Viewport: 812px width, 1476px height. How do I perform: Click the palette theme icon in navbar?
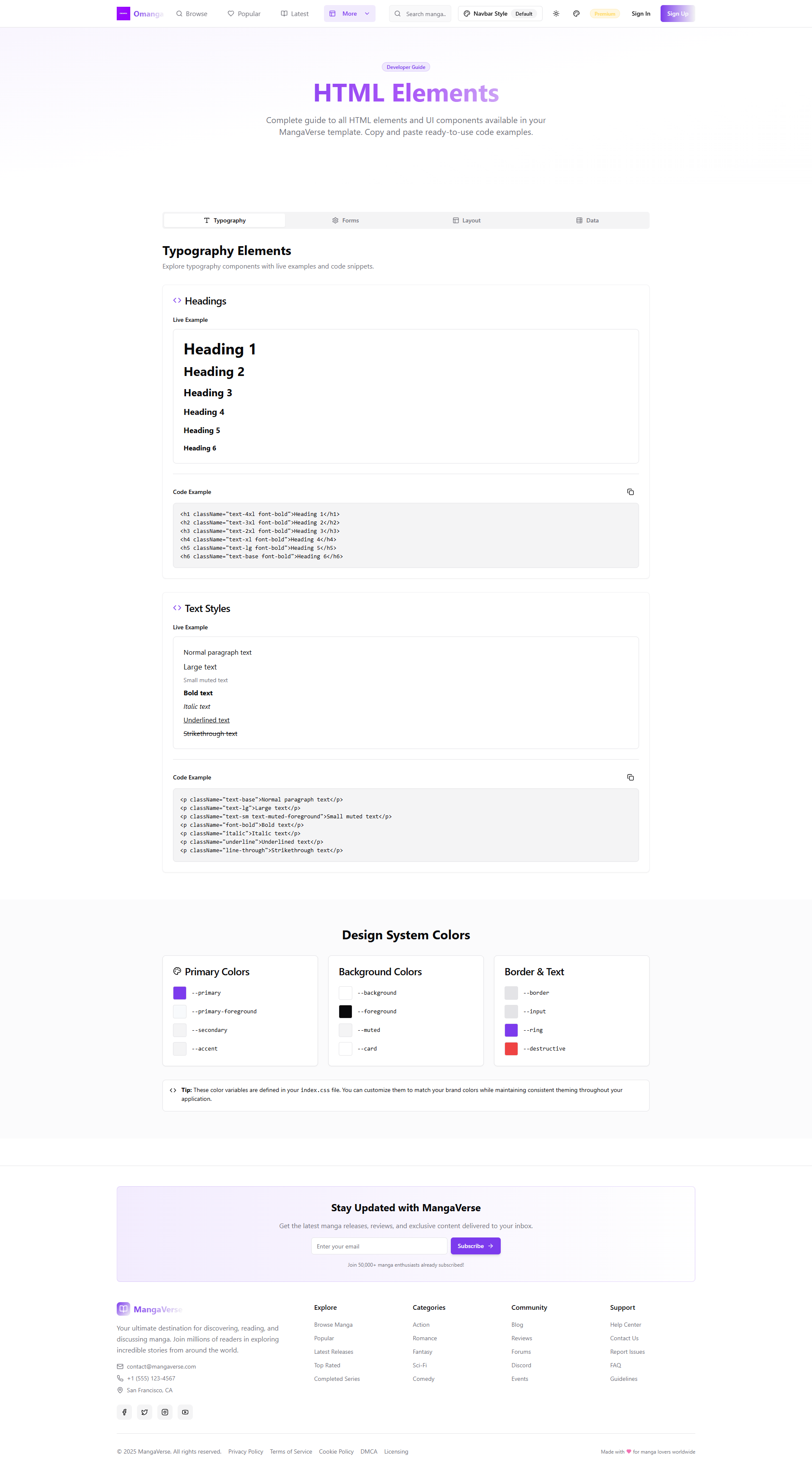[x=576, y=14]
